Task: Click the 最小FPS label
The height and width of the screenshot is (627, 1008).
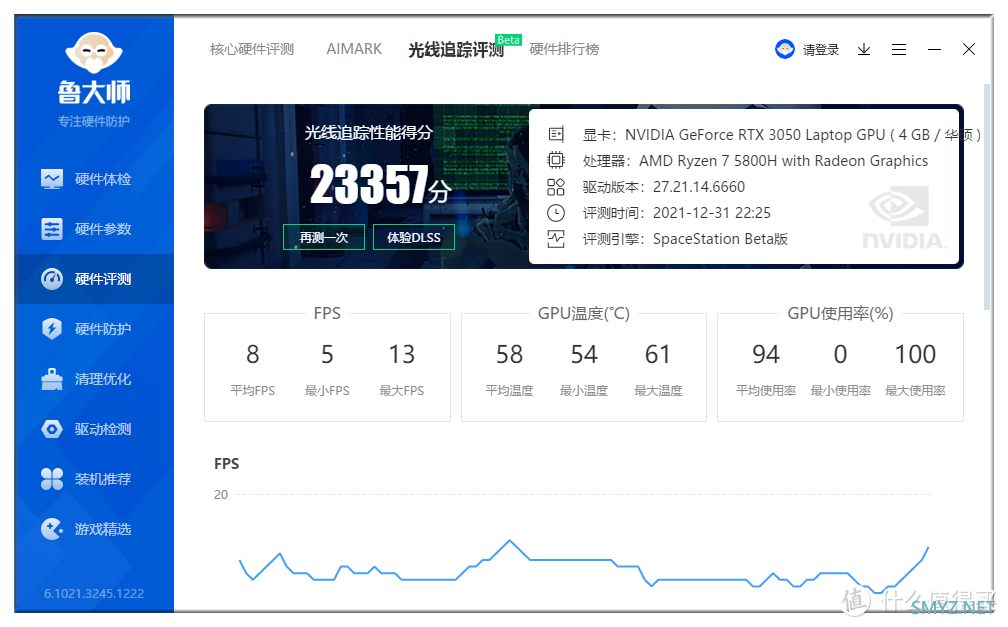Action: pos(327,390)
